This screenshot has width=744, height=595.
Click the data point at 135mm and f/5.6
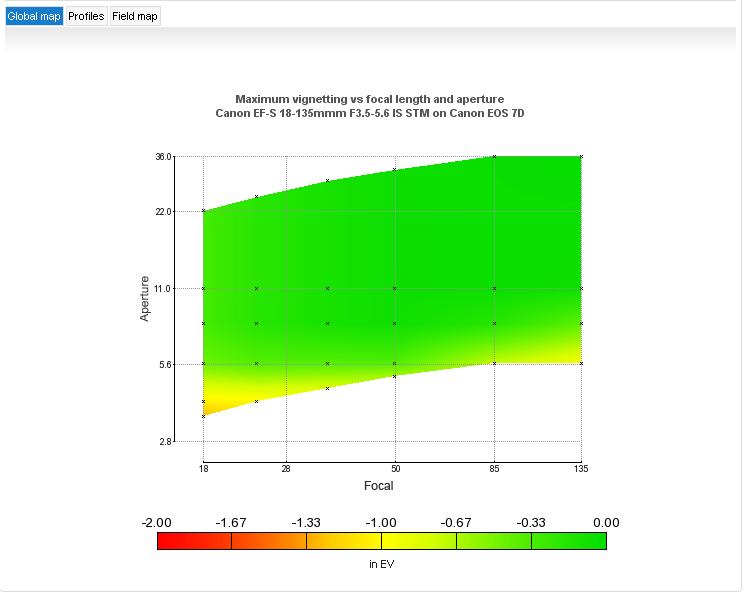point(581,364)
